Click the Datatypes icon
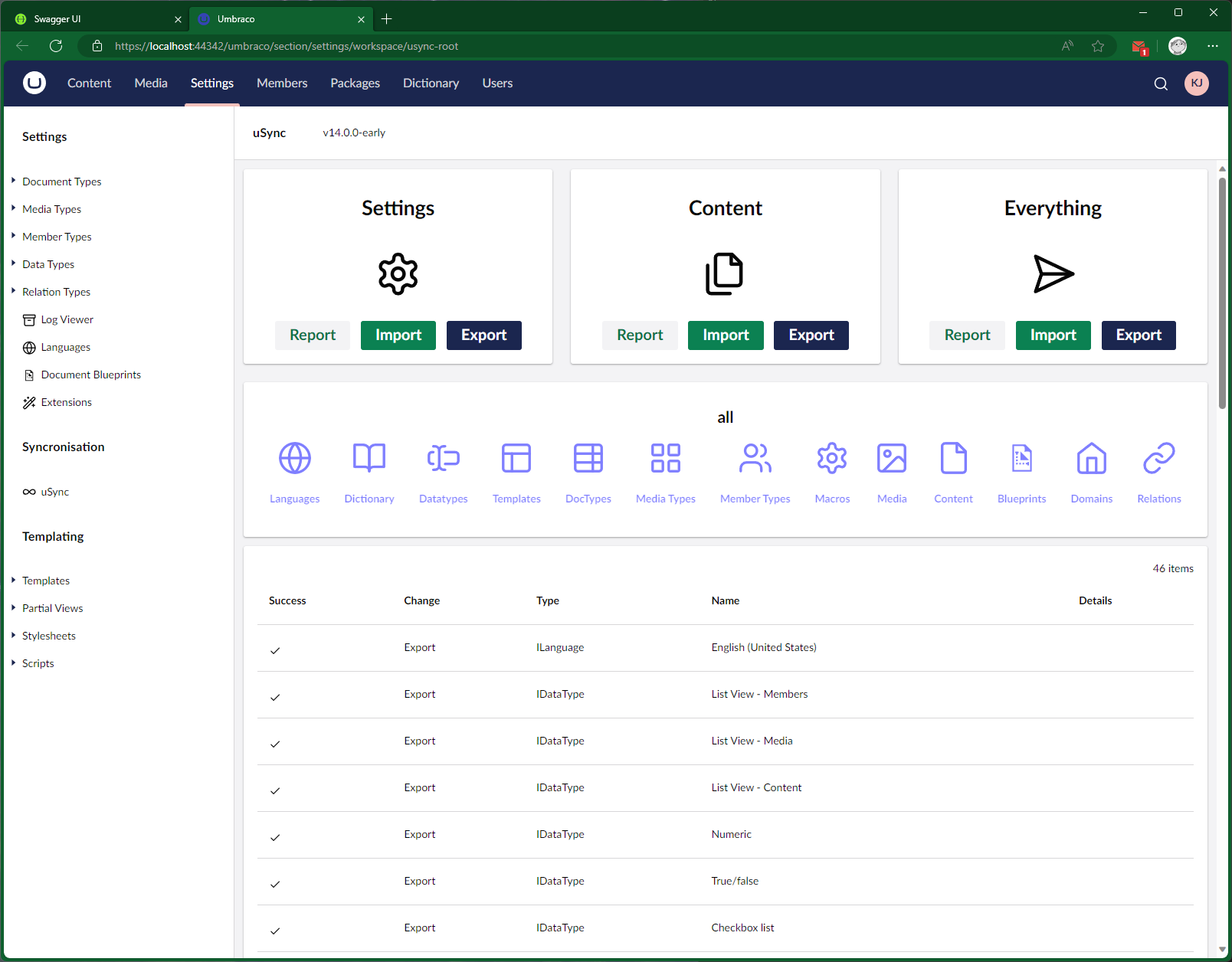 click(444, 458)
